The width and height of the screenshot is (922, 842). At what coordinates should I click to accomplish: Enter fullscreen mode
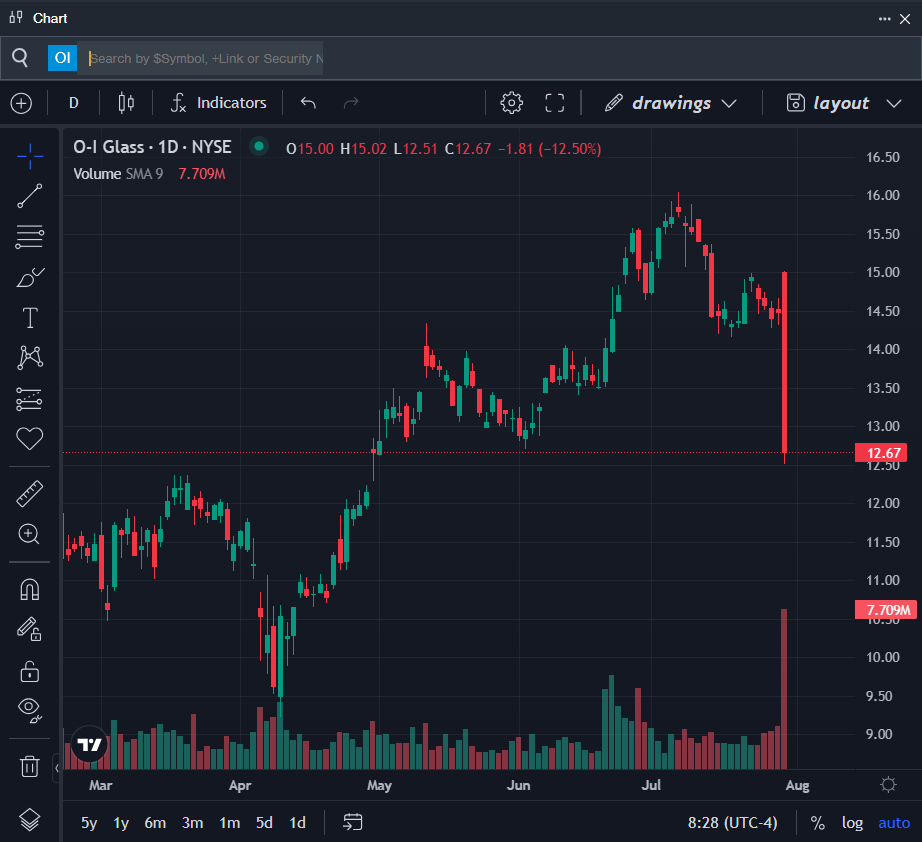point(554,103)
